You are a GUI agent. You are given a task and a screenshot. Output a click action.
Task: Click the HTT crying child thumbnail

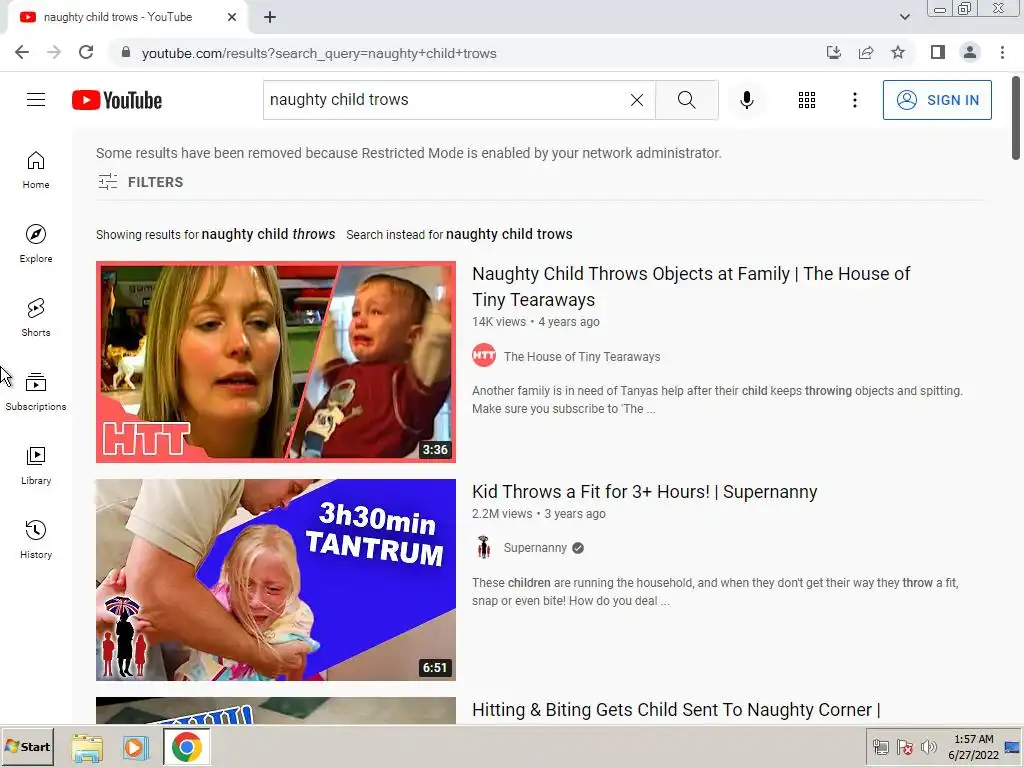(276, 362)
